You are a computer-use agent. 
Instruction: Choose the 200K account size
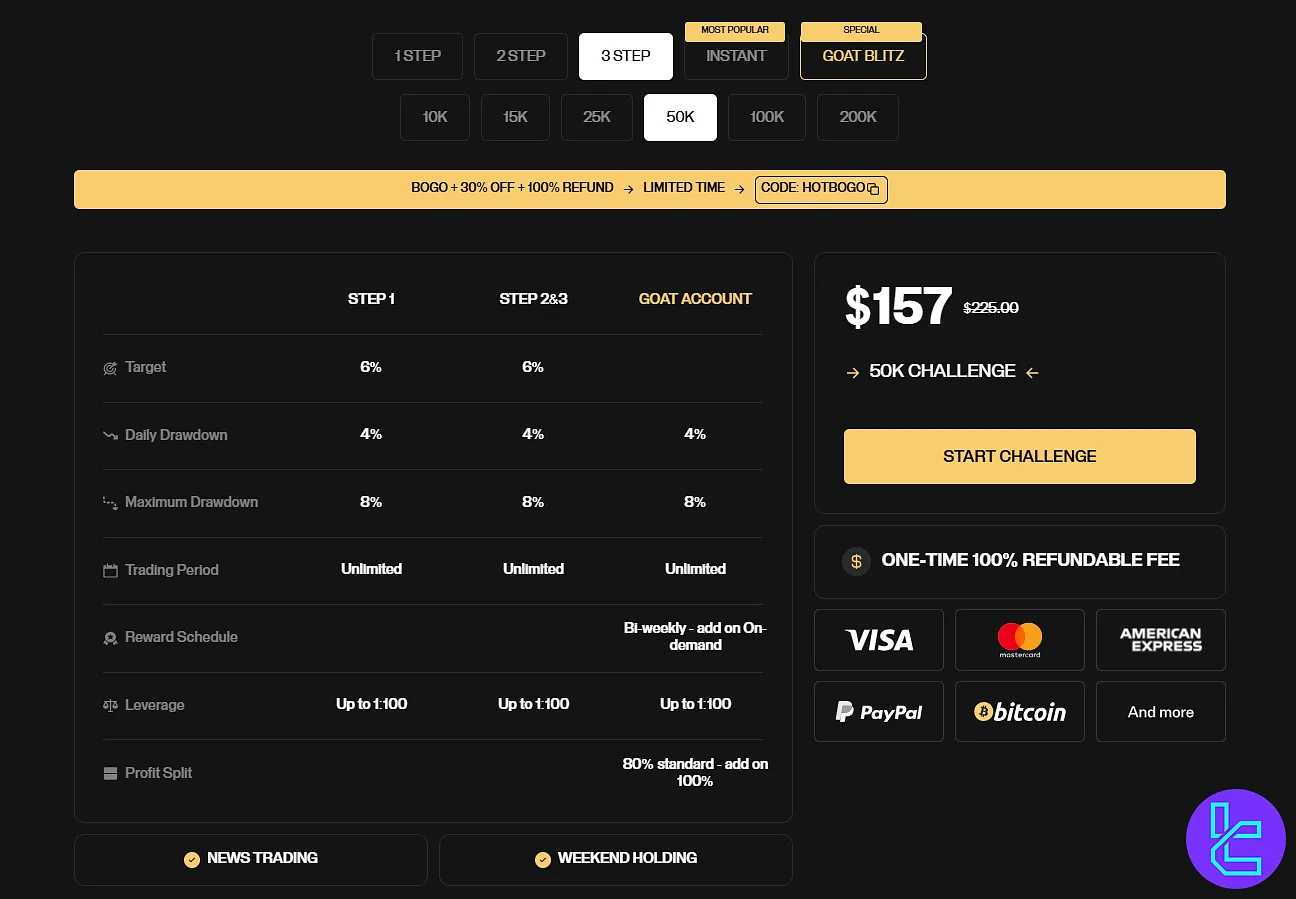(x=857, y=117)
